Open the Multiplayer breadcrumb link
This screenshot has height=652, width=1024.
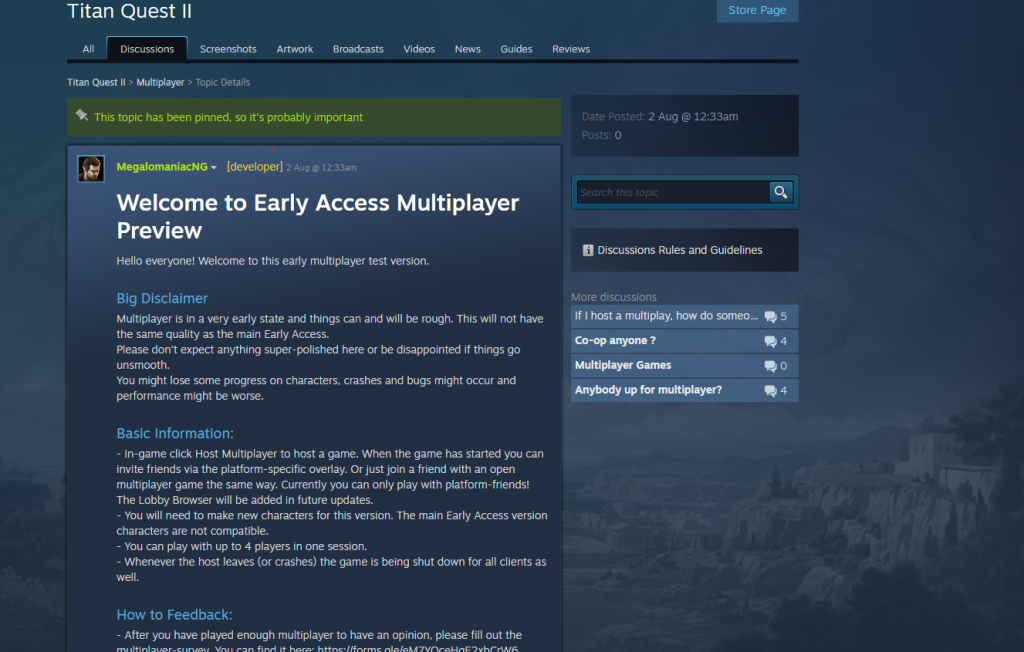(x=160, y=82)
